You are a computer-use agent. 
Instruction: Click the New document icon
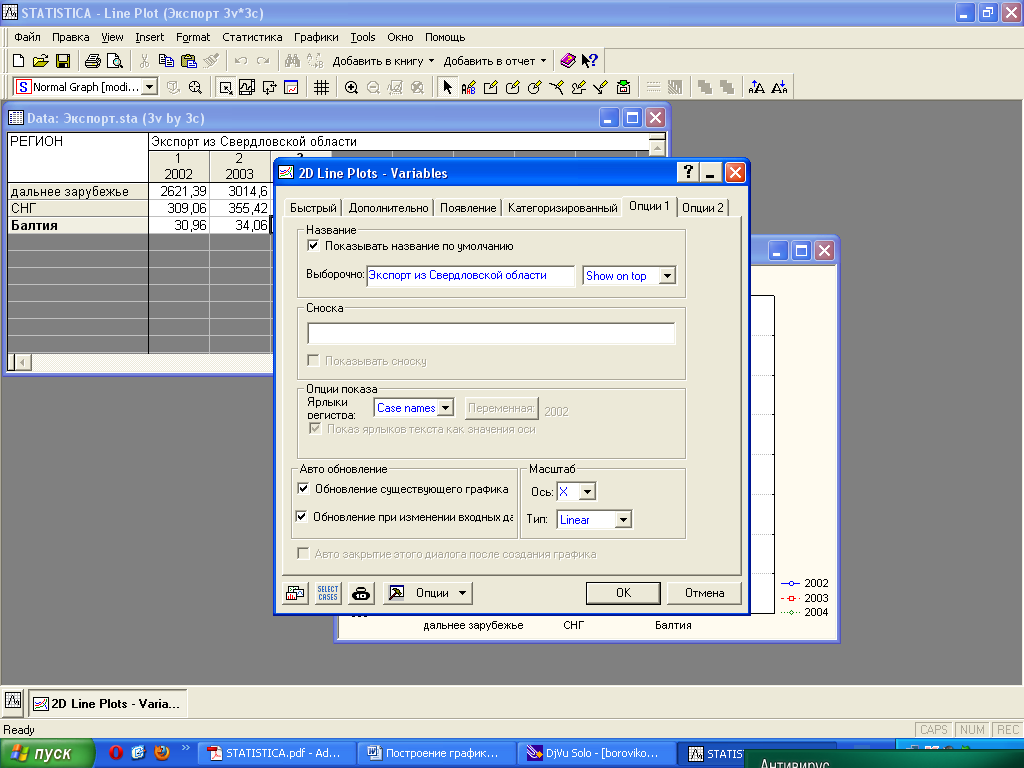click(18, 61)
